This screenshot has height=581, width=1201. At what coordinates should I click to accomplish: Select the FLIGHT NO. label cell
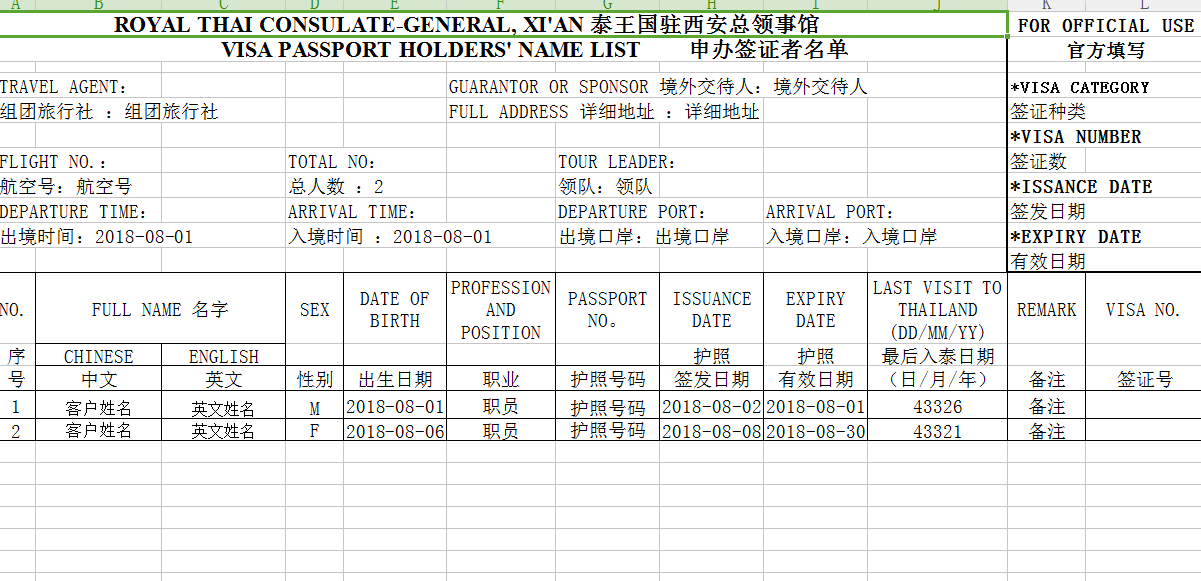click(x=54, y=162)
